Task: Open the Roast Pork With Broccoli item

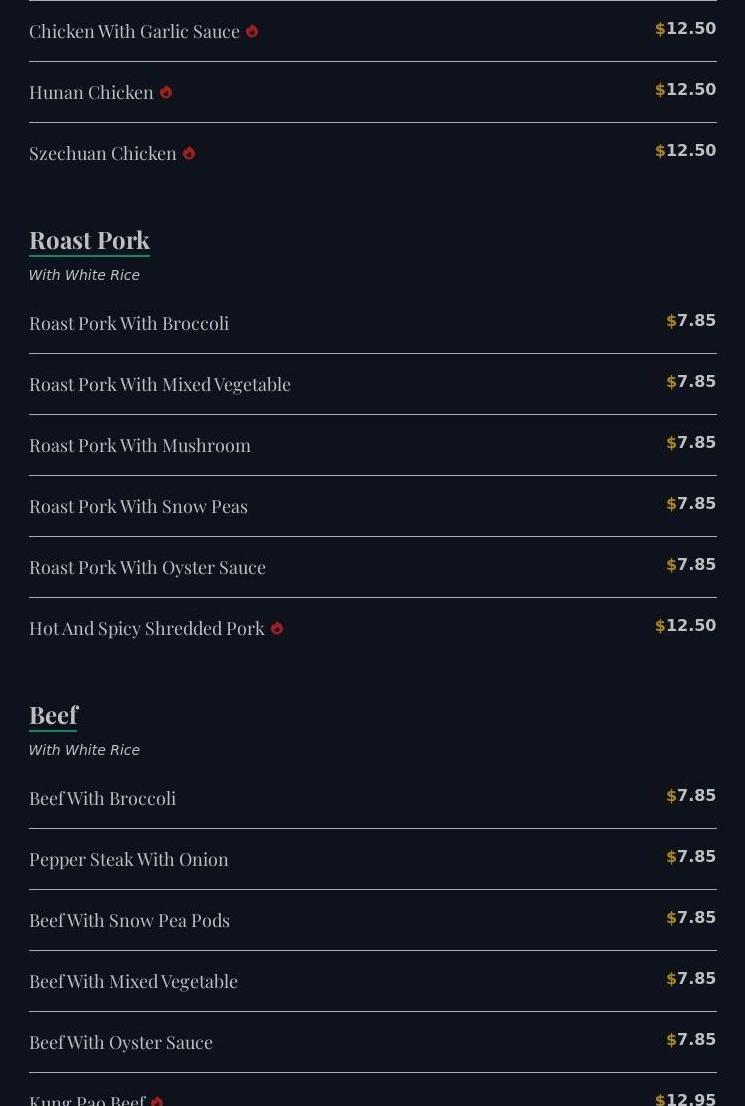Action: click(372, 323)
